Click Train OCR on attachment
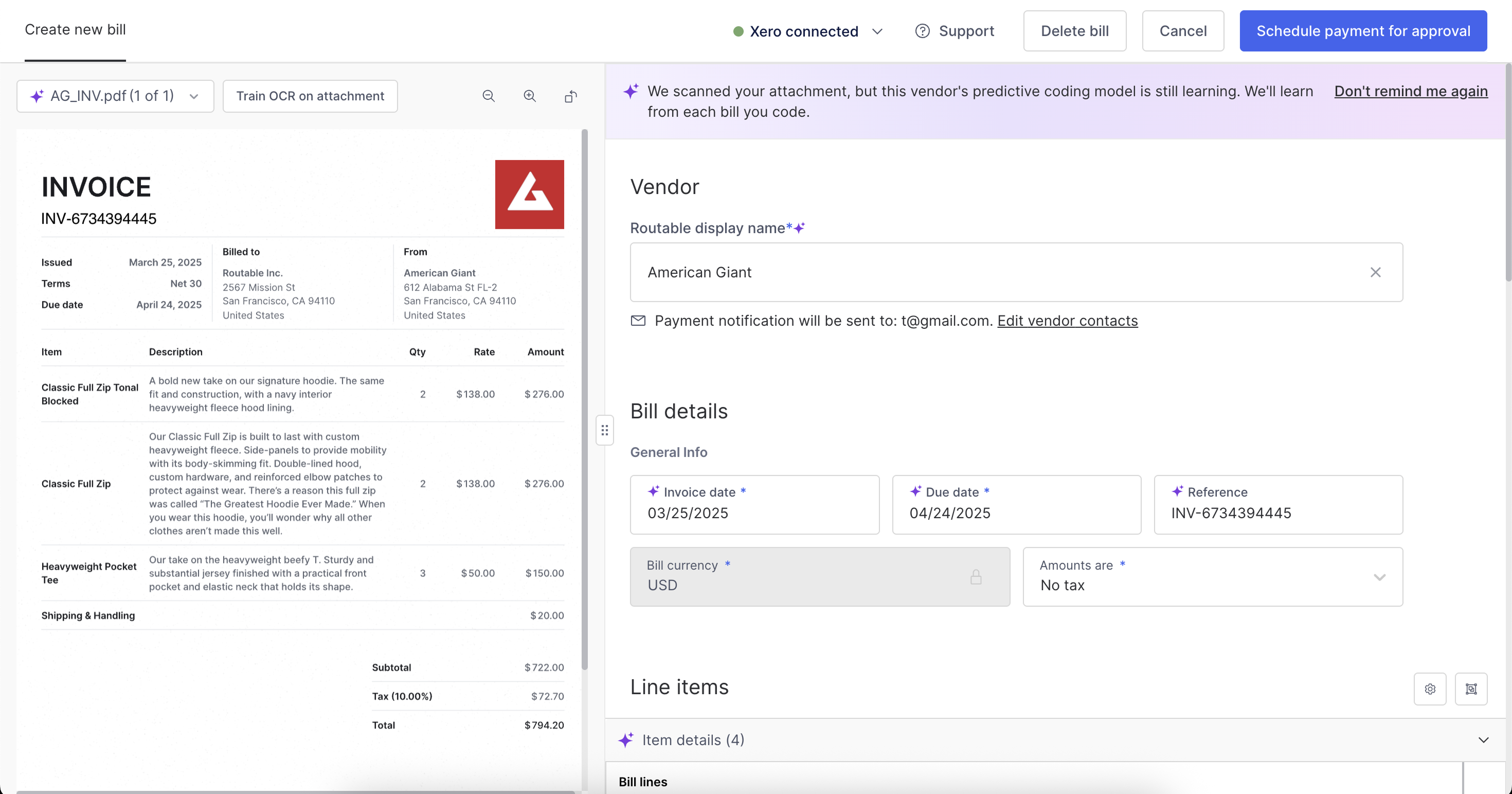Viewport: 1512px width, 794px height. tap(310, 96)
